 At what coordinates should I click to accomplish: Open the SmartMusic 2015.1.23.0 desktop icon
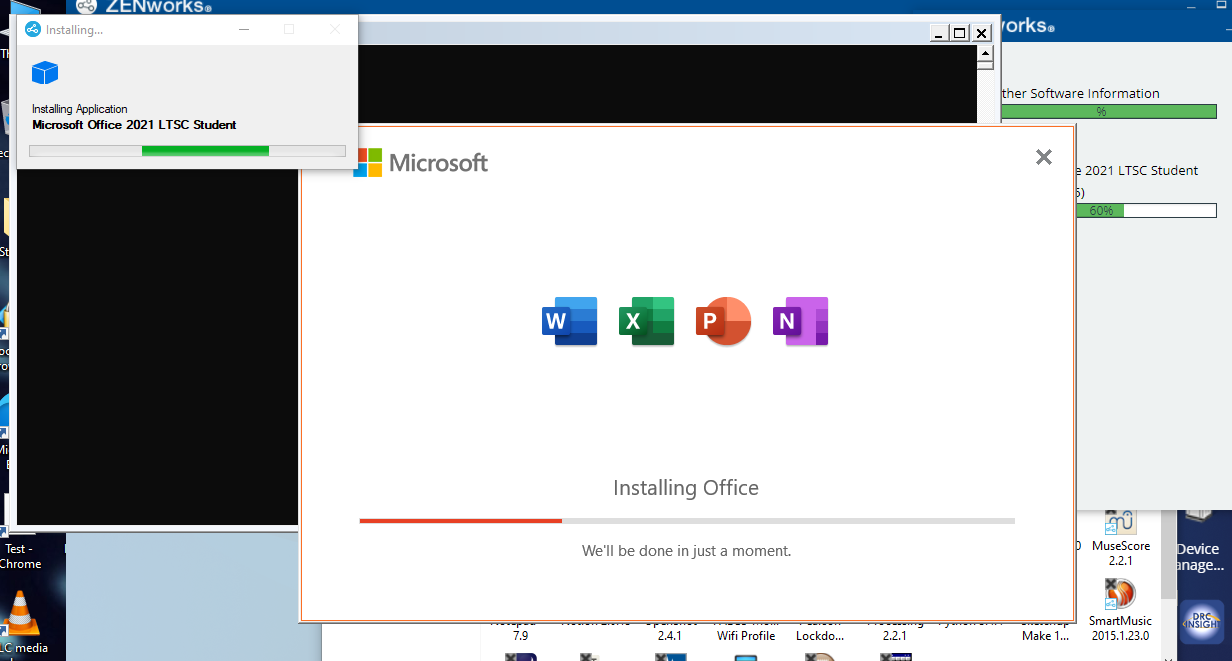coord(1120,610)
